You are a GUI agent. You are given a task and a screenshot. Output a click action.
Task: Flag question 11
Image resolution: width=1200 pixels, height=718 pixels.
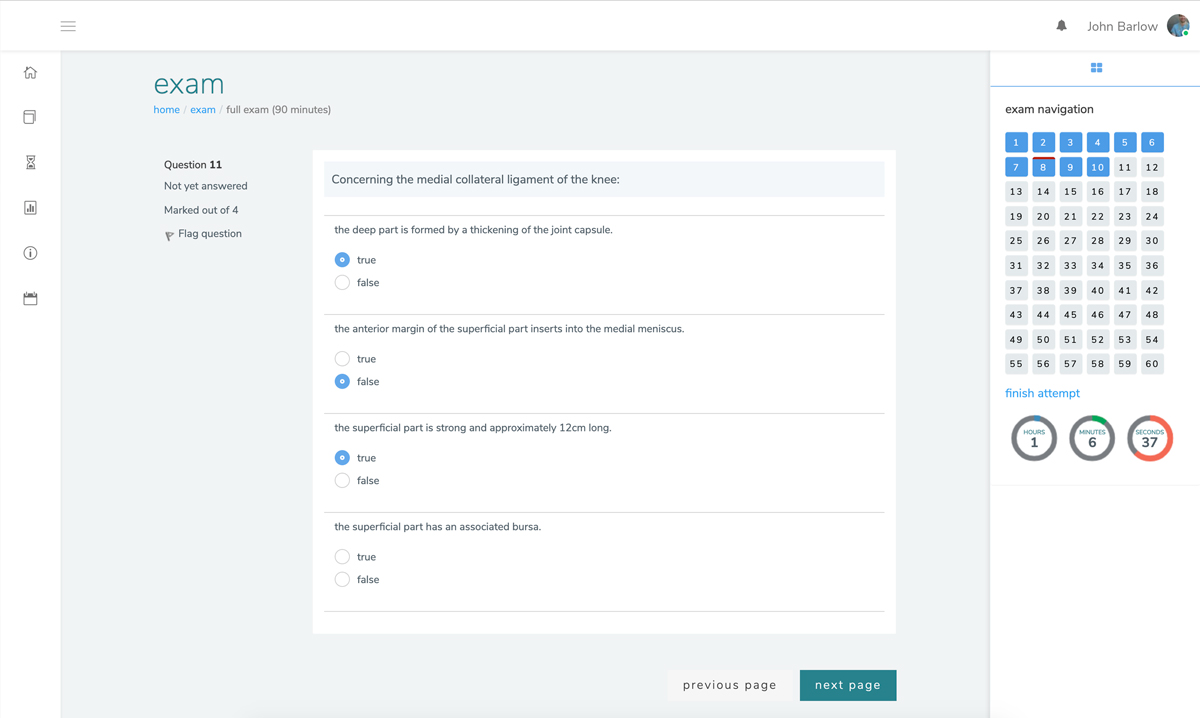point(203,234)
